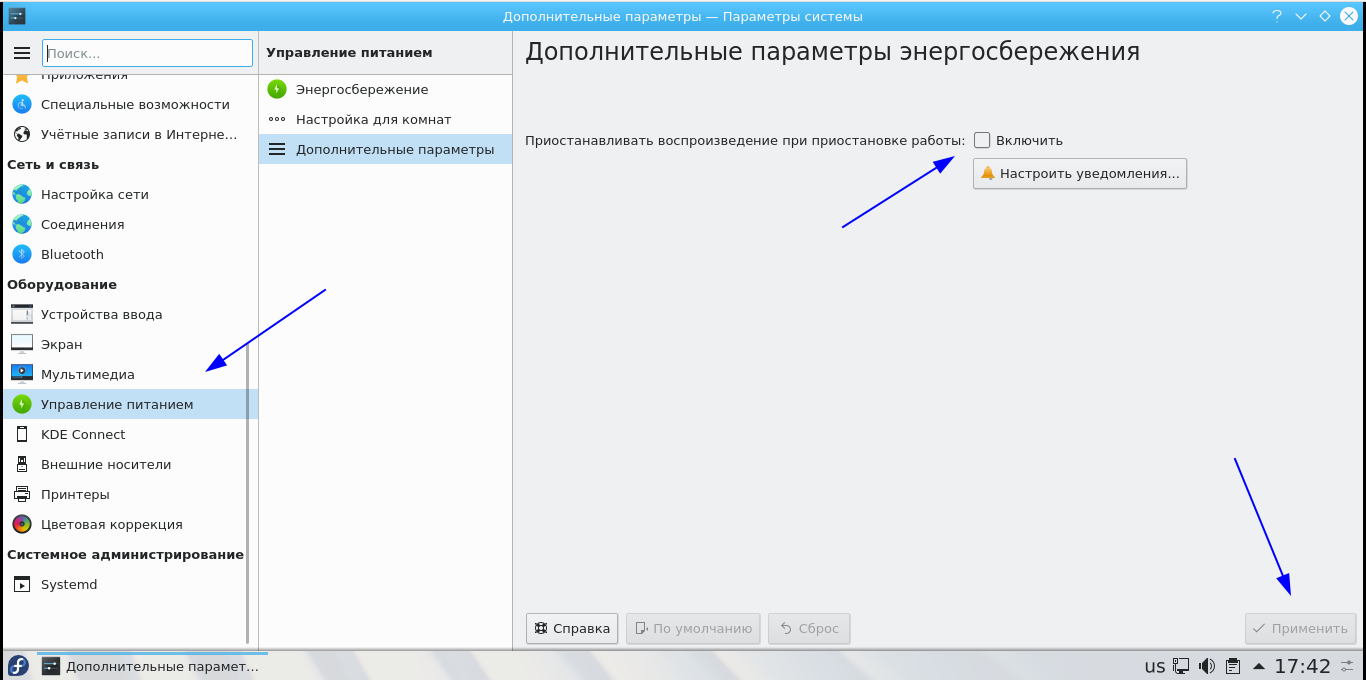Open Мультимедиа in the sidebar

click(x=87, y=374)
